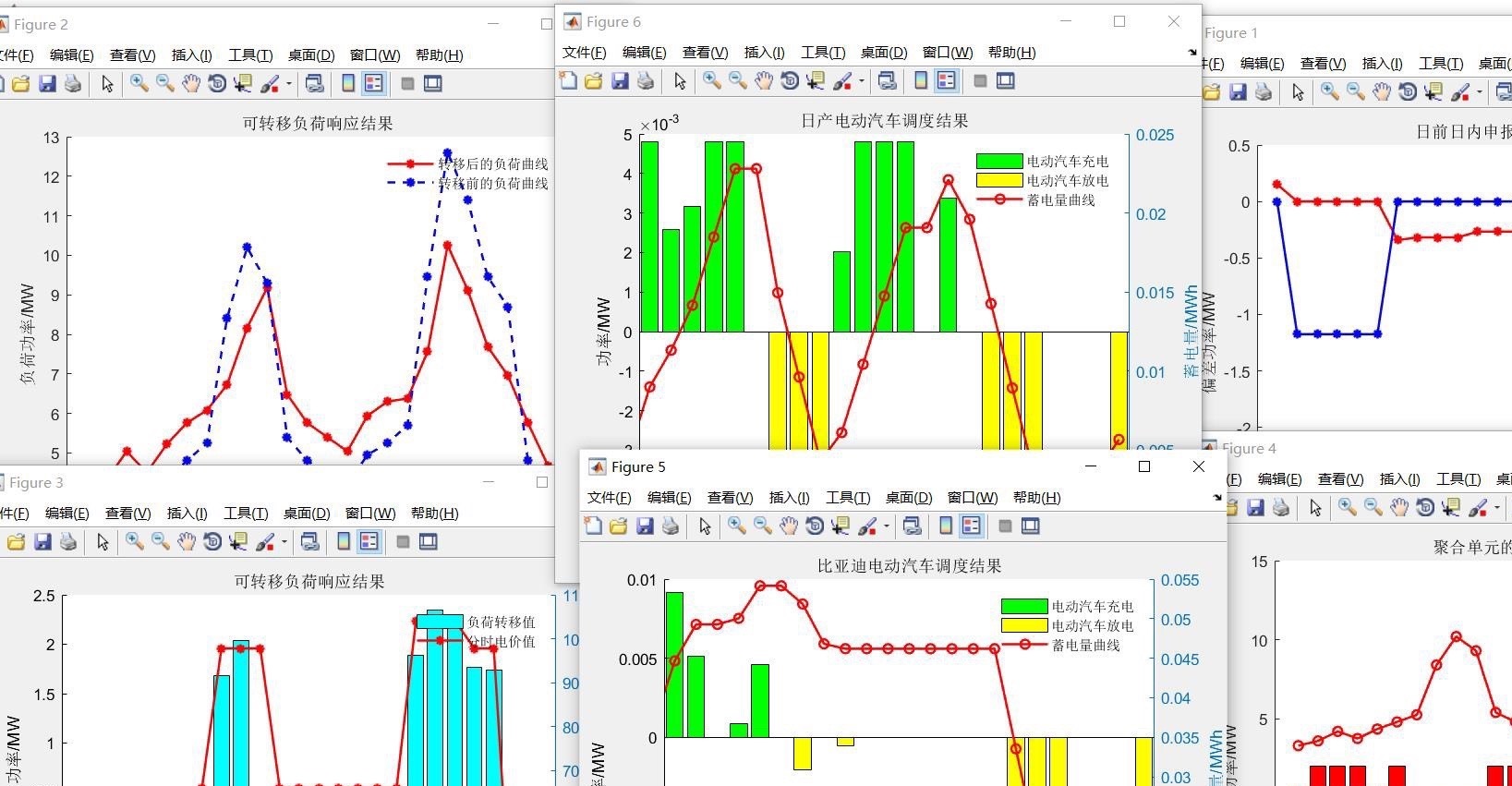The height and width of the screenshot is (786, 1512).
Task: Open file icon in Figure 6 toolbar
Action: pyautogui.click(x=594, y=81)
